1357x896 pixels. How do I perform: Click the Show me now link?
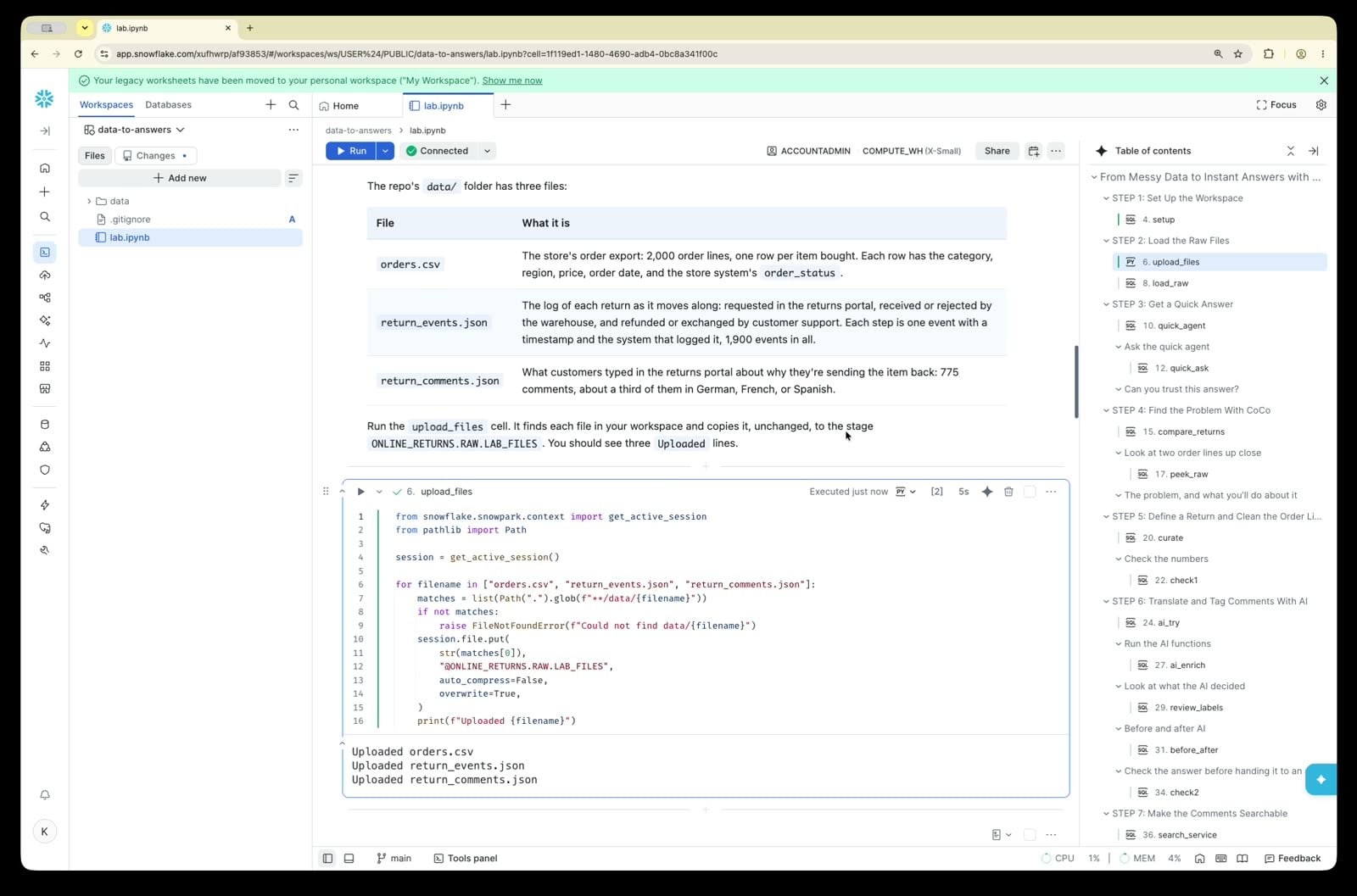pos(512,81)
